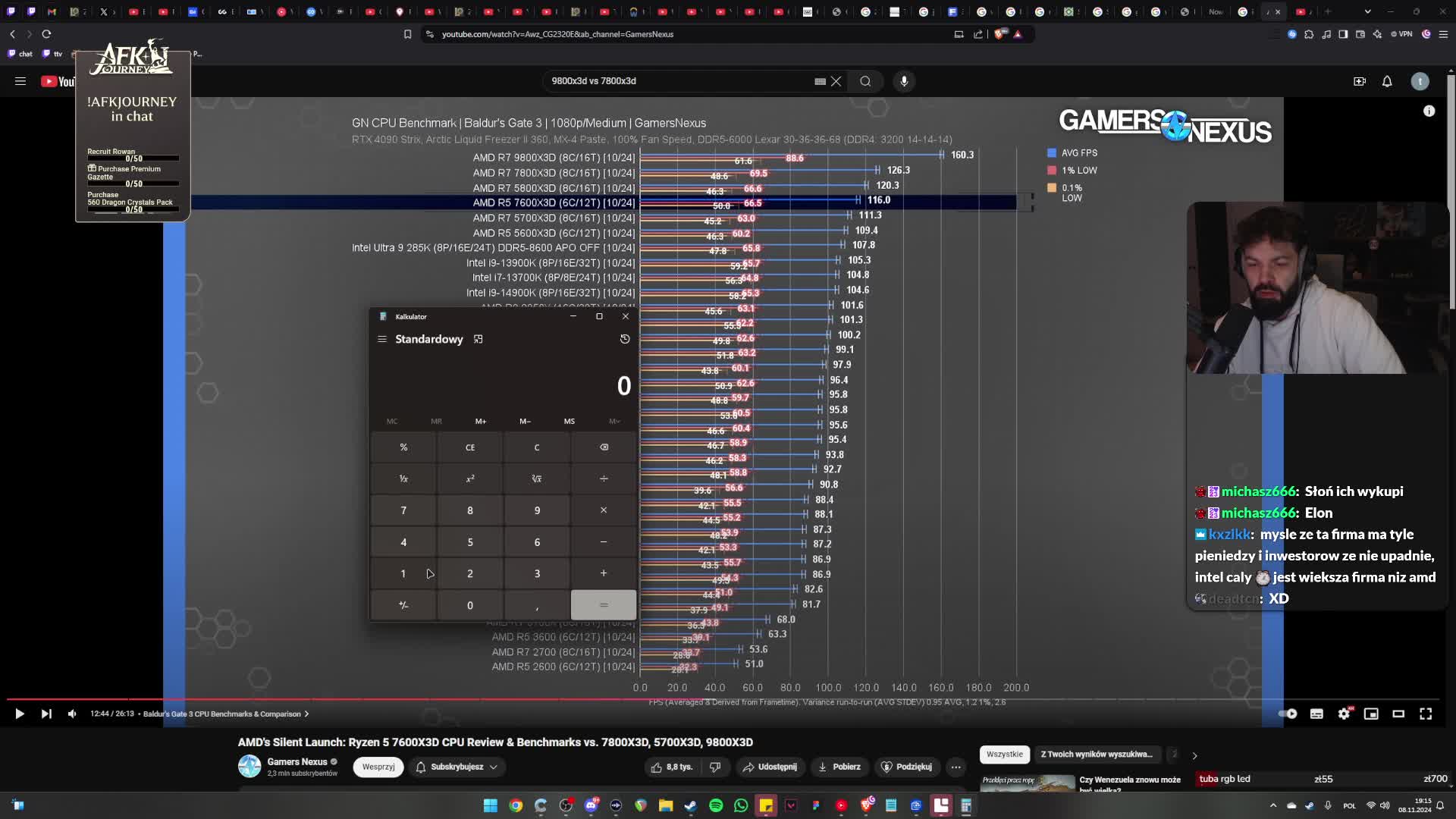Toggle Calculator keep-on-top mode
The image size is (1456, 819).
pyautogui.click(x=479, y=339)
